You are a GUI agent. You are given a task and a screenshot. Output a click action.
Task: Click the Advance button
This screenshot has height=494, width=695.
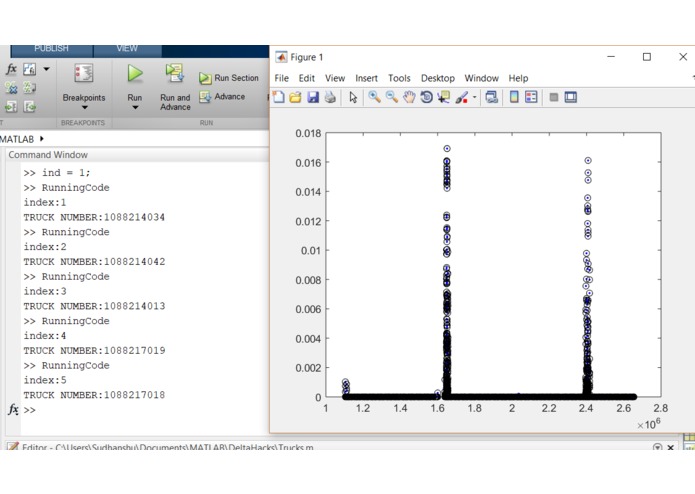click(223, 97)
